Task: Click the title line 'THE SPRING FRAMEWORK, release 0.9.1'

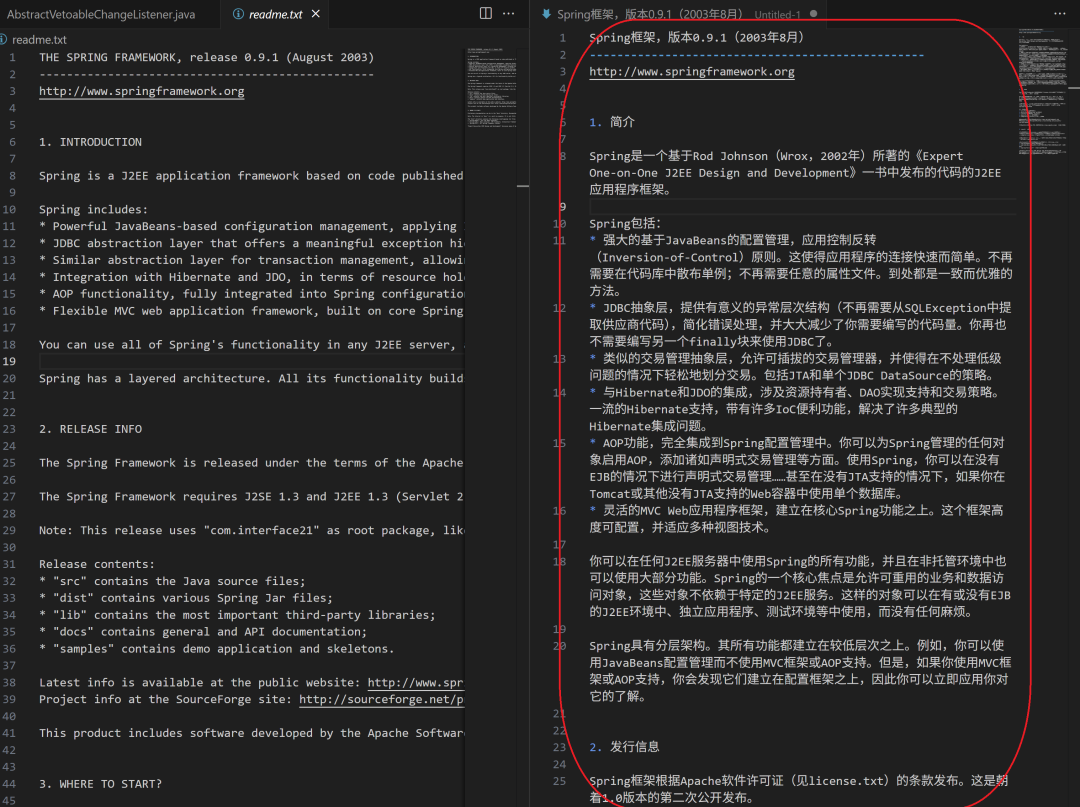Action: (206, 57)
